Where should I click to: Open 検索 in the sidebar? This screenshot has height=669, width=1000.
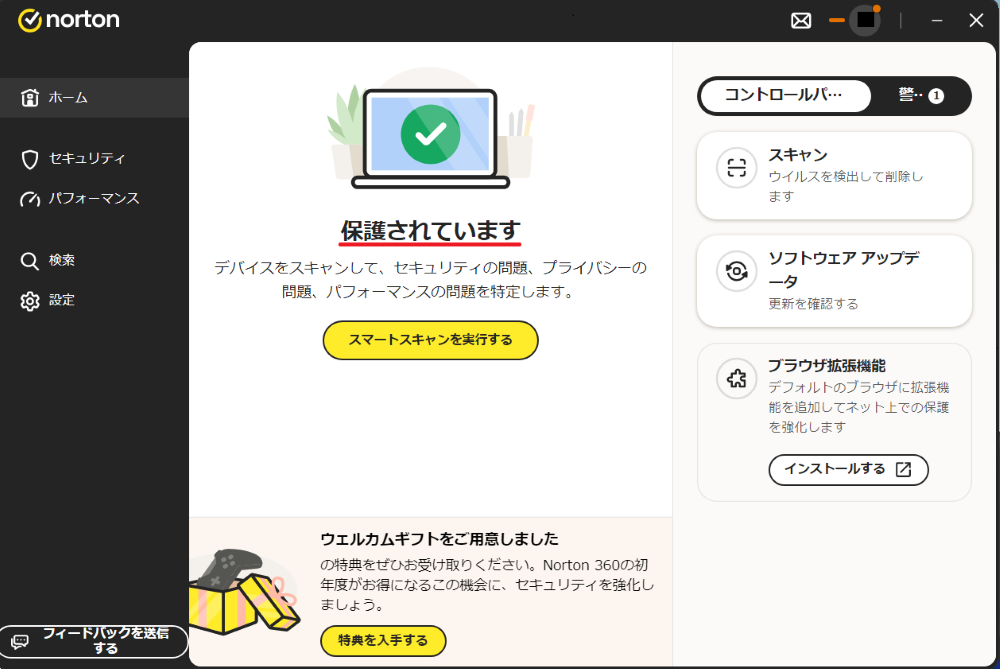click(94, 260)
